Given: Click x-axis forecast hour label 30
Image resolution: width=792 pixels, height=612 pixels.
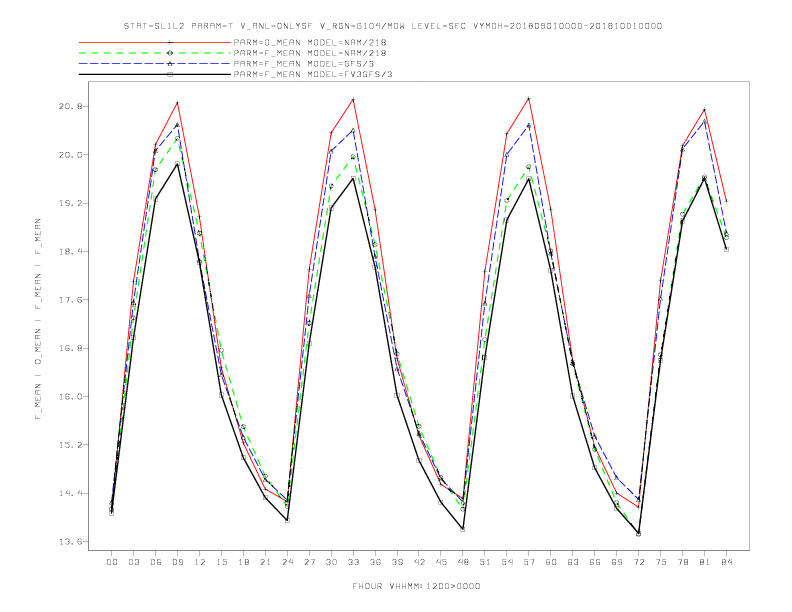Looking at the screenshot, I should point(331,562).
